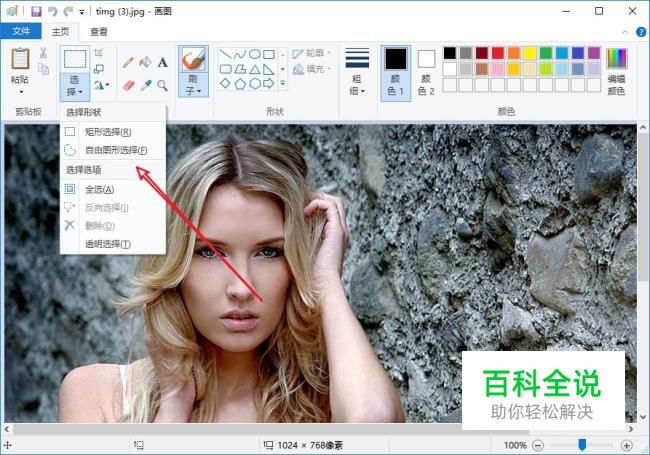Screen dimensions: 650x455
Task: Click the 1024 × 768像素 status text
Action: tap(310, 445)
